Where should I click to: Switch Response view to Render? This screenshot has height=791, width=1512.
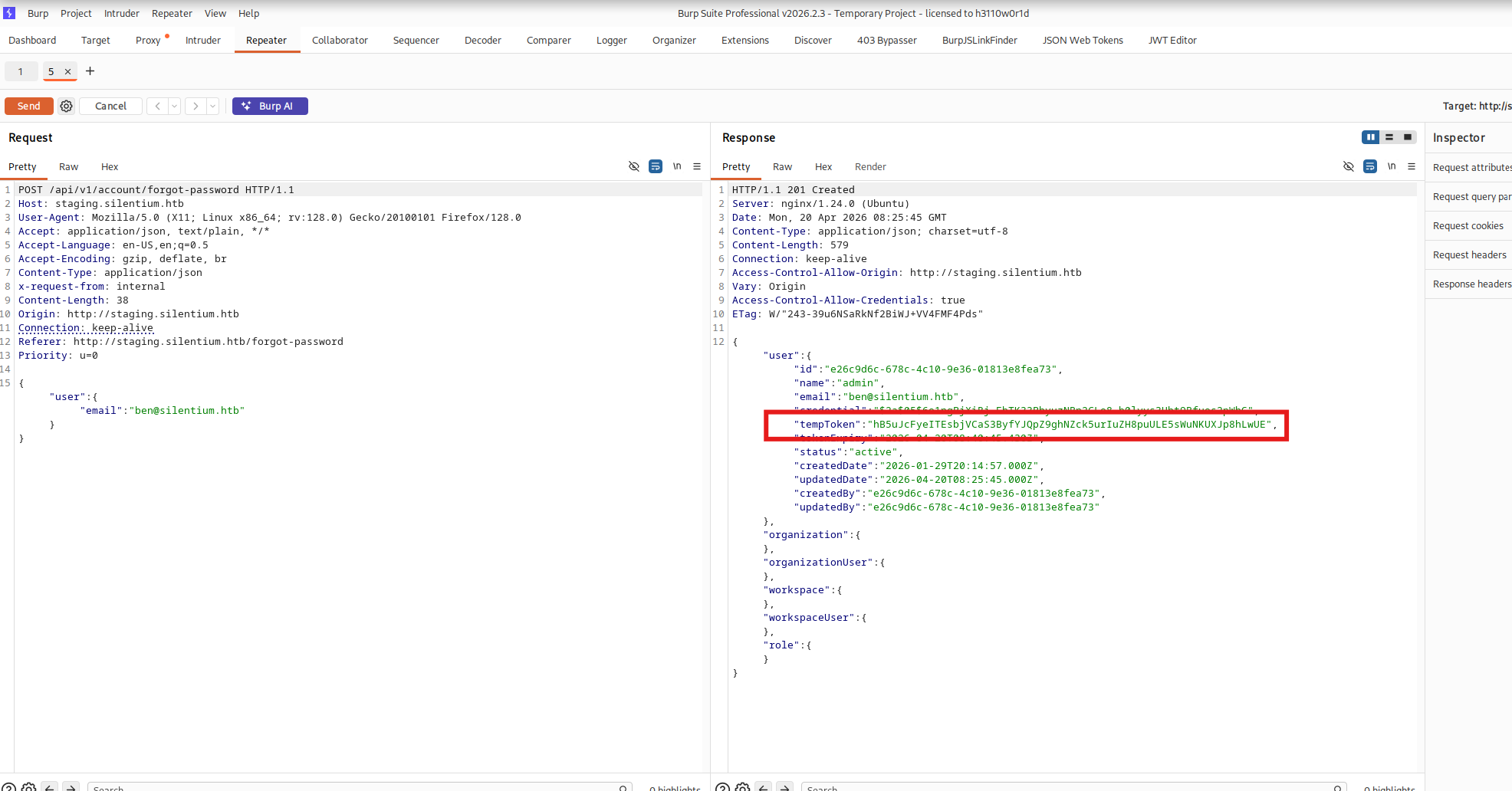[870, 166]
